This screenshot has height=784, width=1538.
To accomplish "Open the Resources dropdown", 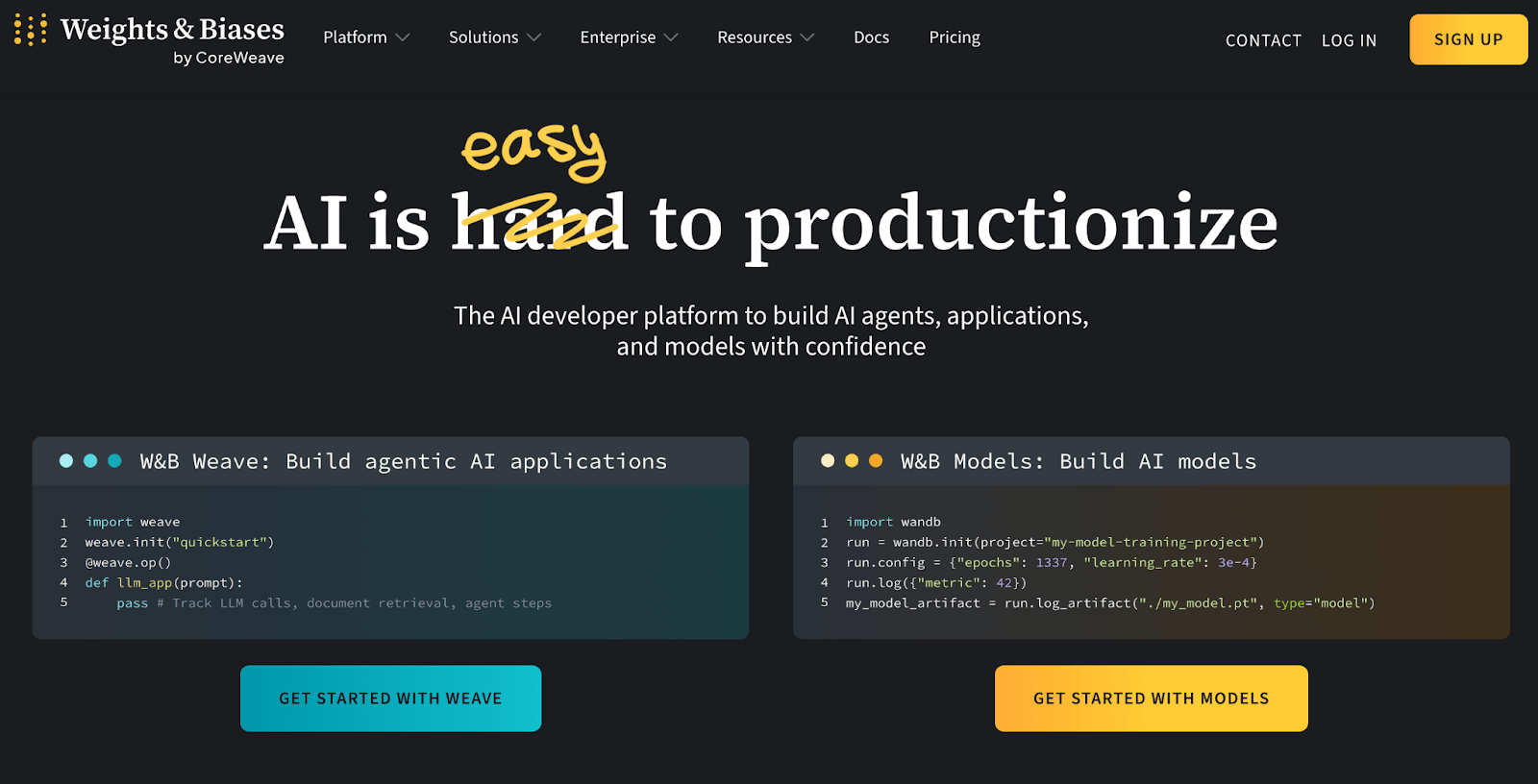I will (765, 37).
